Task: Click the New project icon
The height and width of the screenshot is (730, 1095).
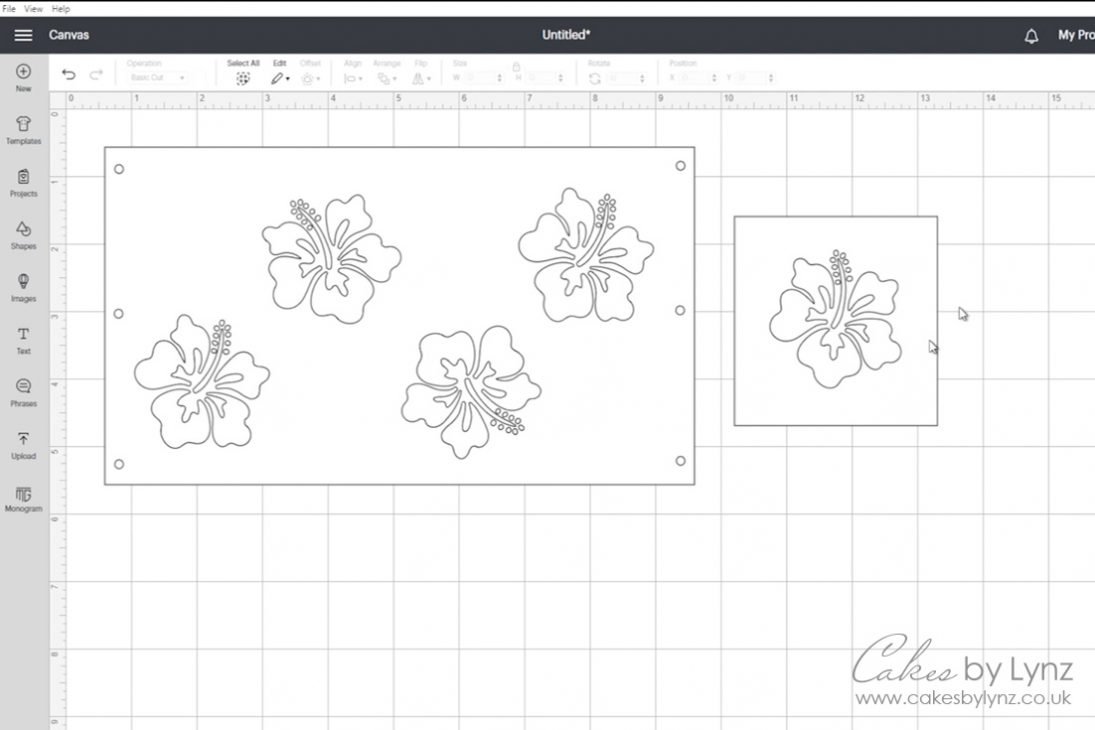Action: click(23, 73)
